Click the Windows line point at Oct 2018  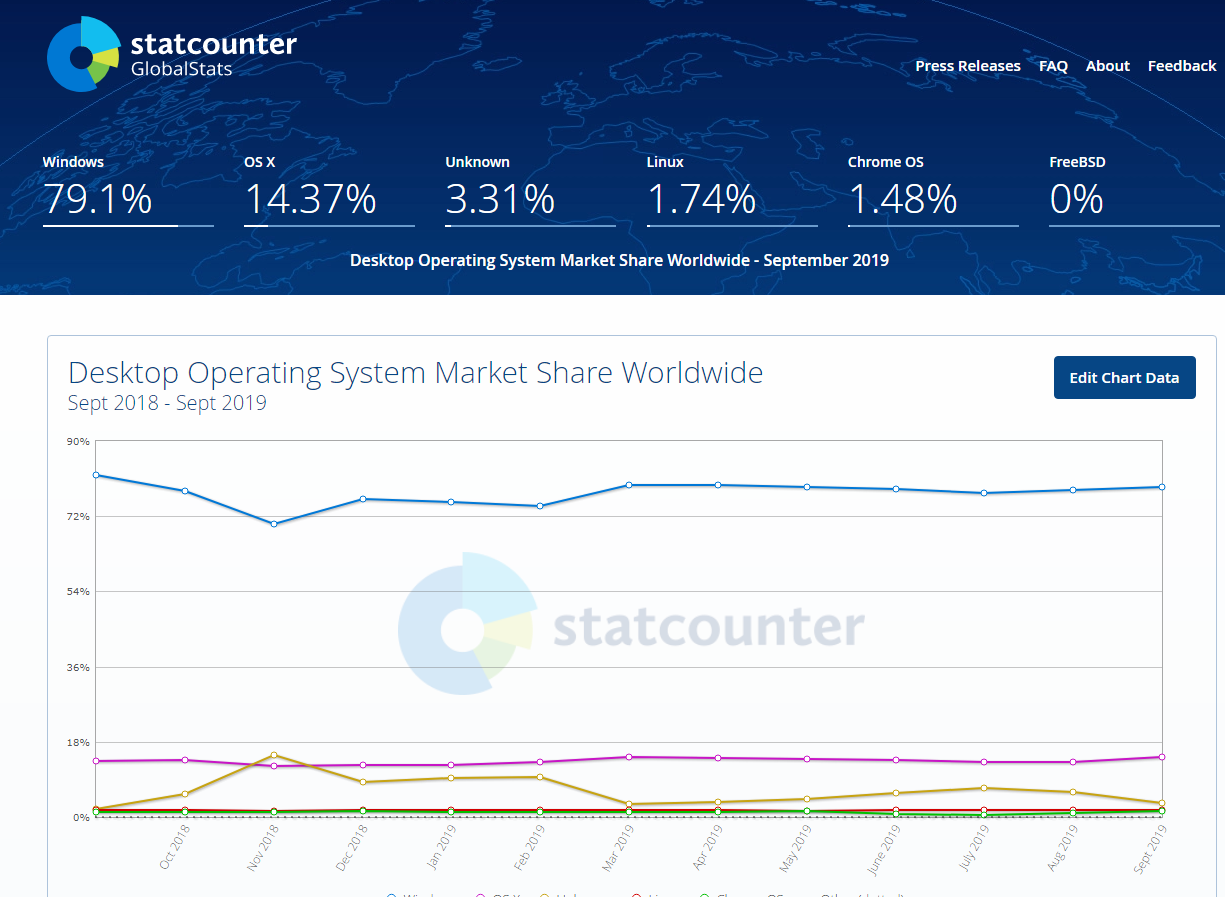pos(185,491)
